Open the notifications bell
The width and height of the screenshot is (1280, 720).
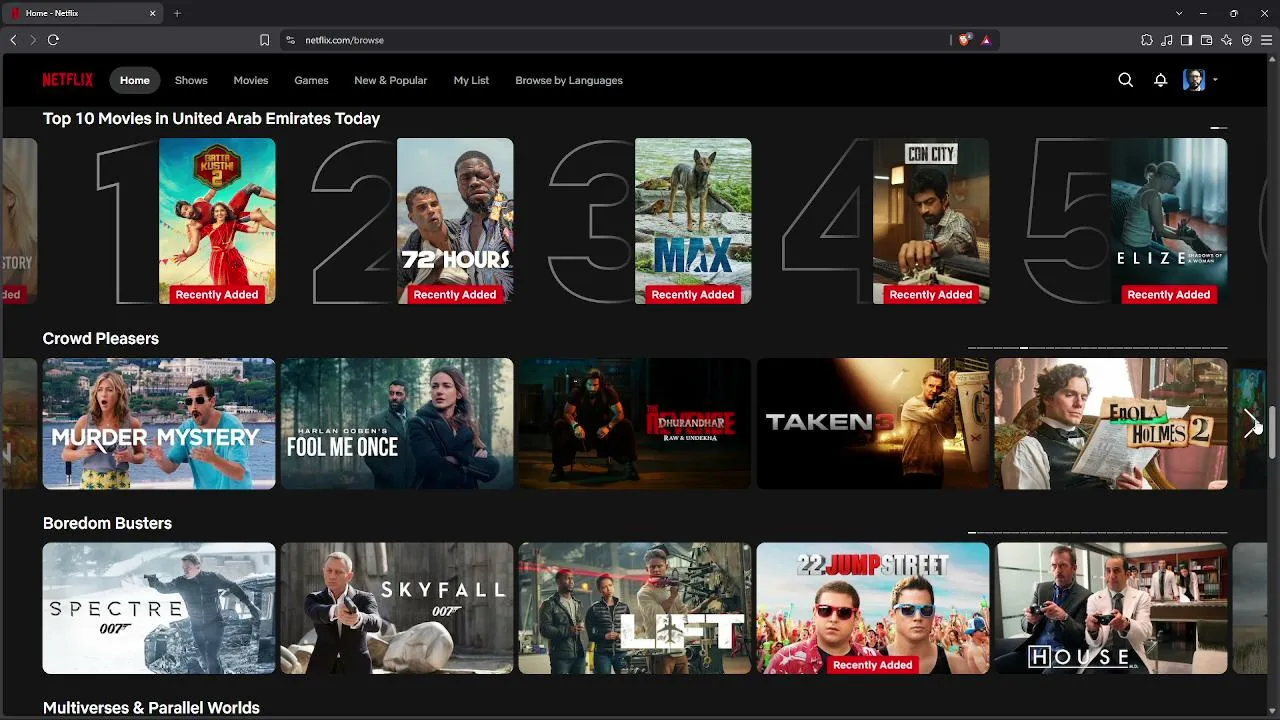(1160, 80)
